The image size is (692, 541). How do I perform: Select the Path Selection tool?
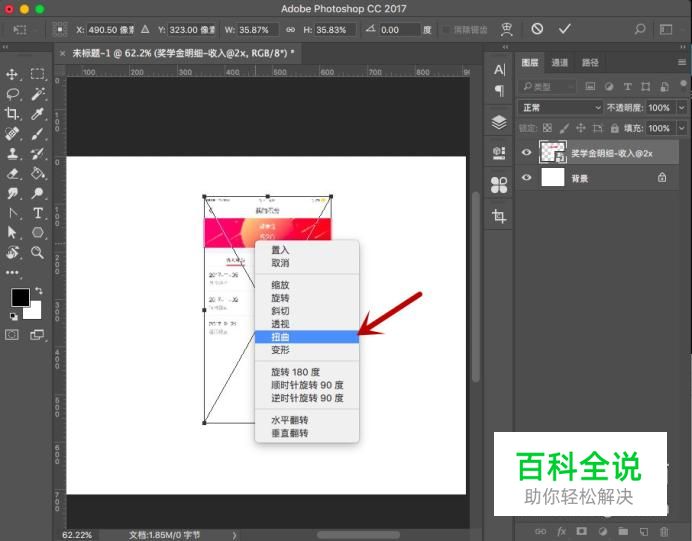12,233
